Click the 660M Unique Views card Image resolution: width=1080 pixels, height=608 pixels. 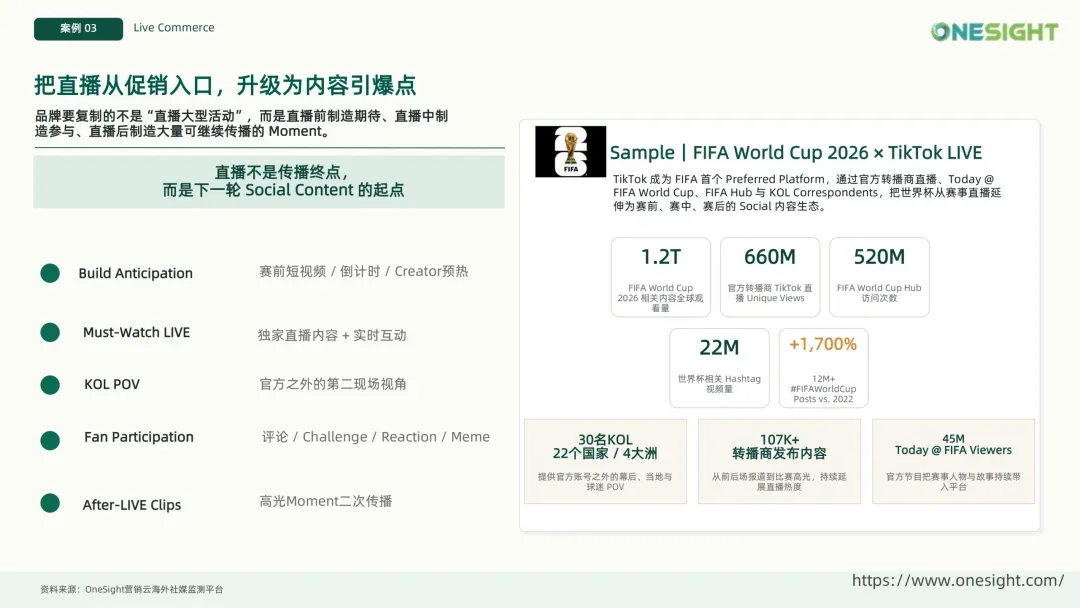(770, 277)
